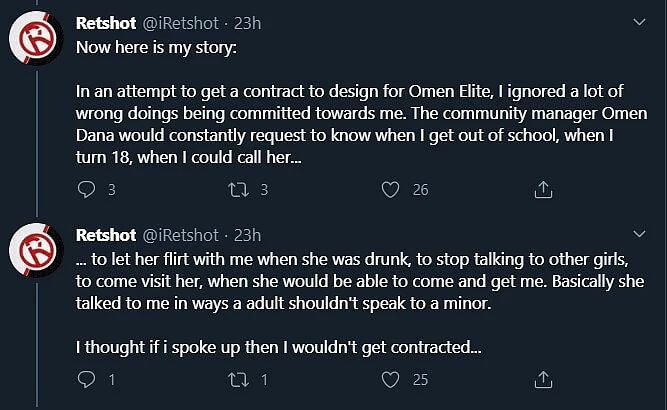Open the tweet text starting "In an attempt"
The height and width of the screenshot is (410, 667).
[362, 124]
